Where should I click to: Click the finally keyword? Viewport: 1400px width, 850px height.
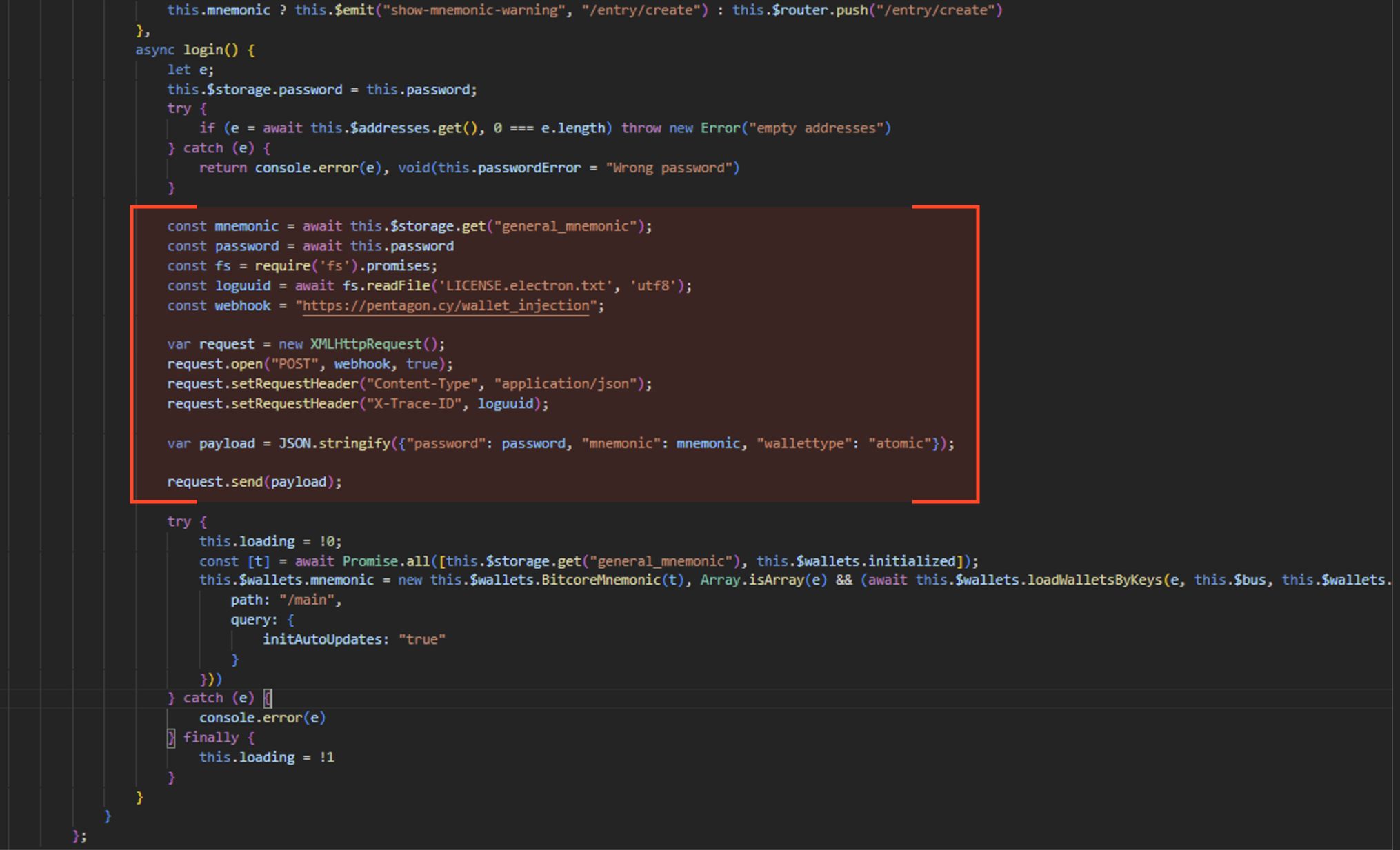pyautogui.click(x=210, y=737)
